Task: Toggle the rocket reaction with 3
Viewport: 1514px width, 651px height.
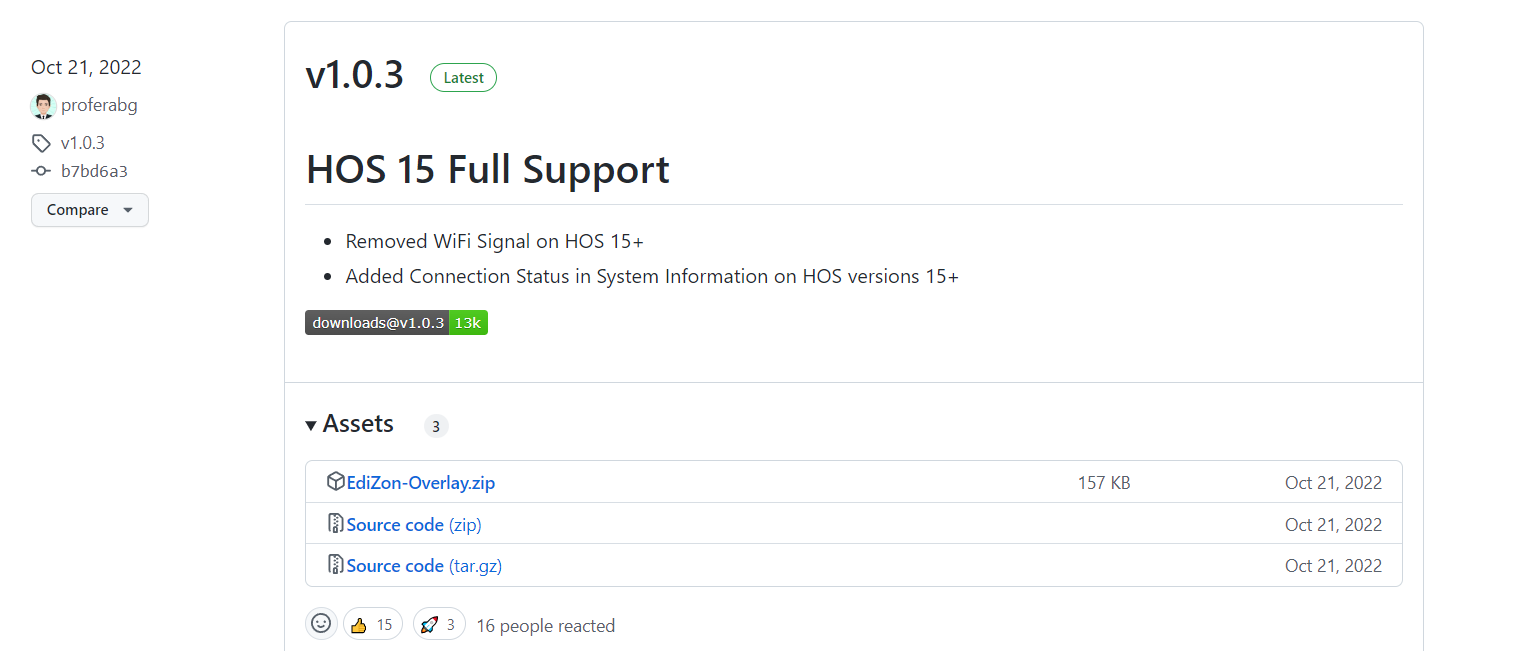Action: pos(439,625)
